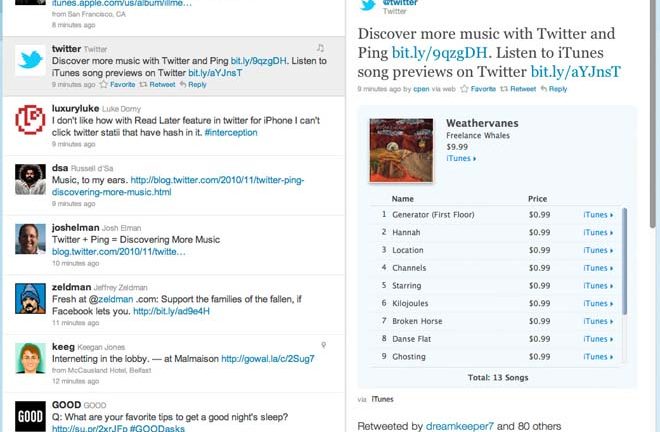Open zeldman's avatar
This screenshot has width=660, height=432.
(30, 299)
